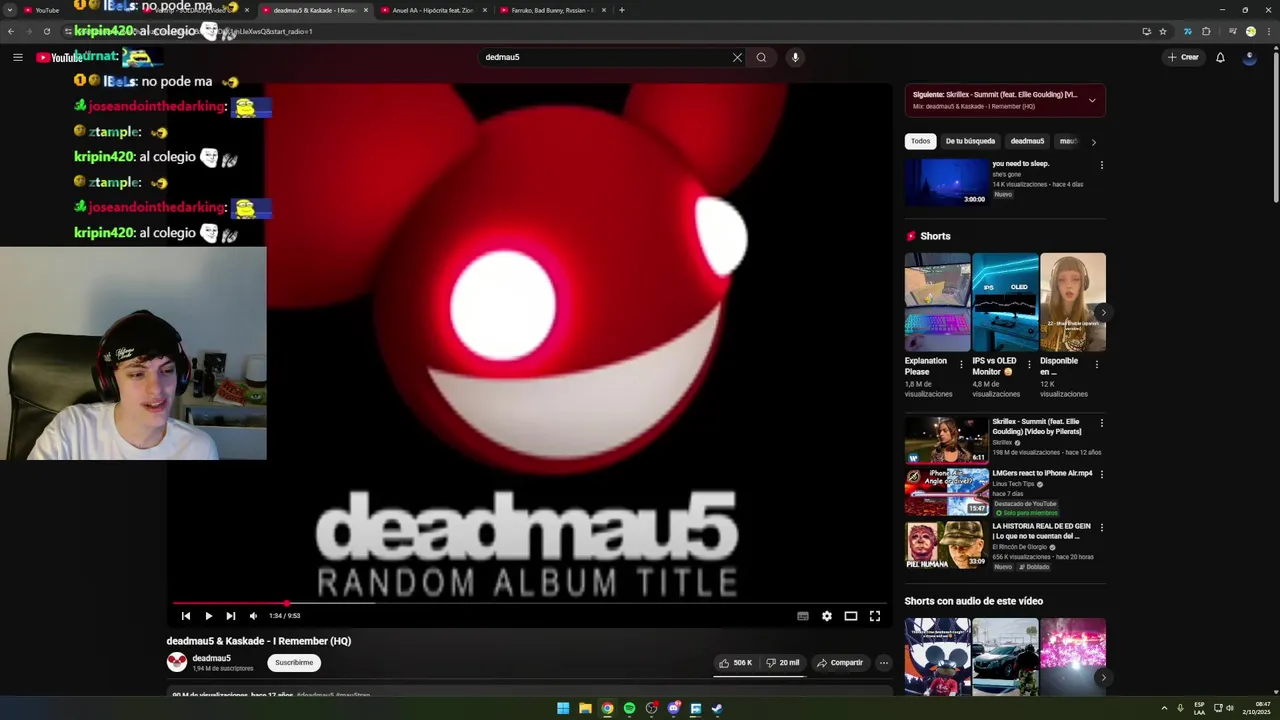Open the YouTube guide hamburger menu
Screen dimensions: 1280x720
[18, 57]
